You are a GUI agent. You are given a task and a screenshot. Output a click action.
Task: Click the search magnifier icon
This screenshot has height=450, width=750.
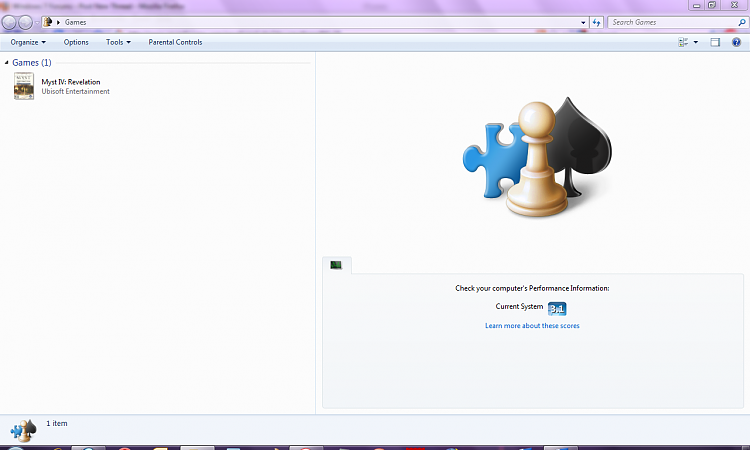point(742,22)
